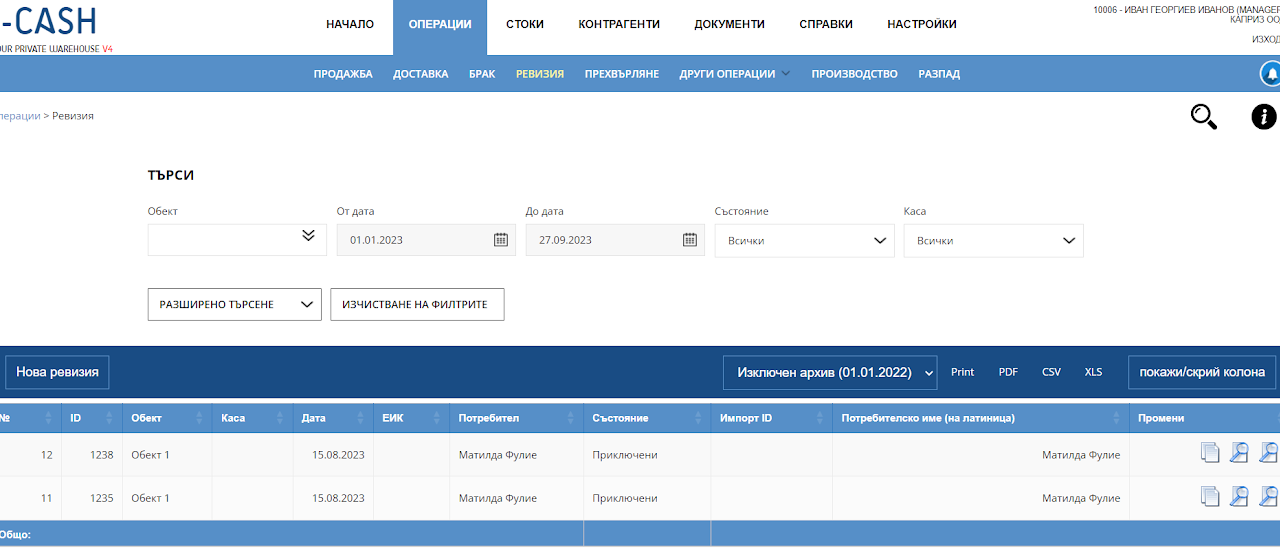1280x554 pixels.
Task: Click the До дата input field
Action: click(615, 240)
